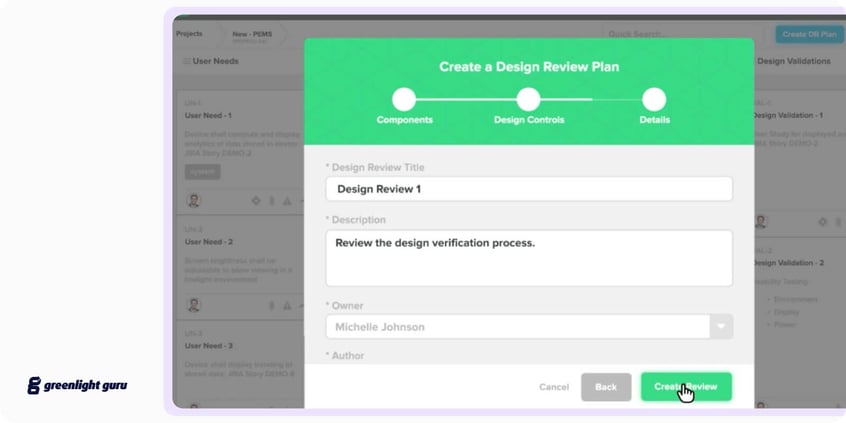The height and width of the screenshot is (423, 846).
Task: Expand the Owner dropdown arrow
Action: [x=721, y=326]
